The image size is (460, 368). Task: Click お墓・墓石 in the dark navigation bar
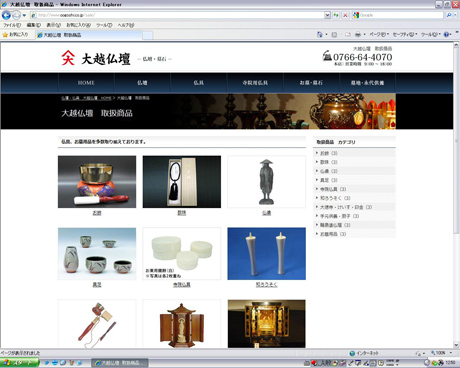tap(311, 83)
